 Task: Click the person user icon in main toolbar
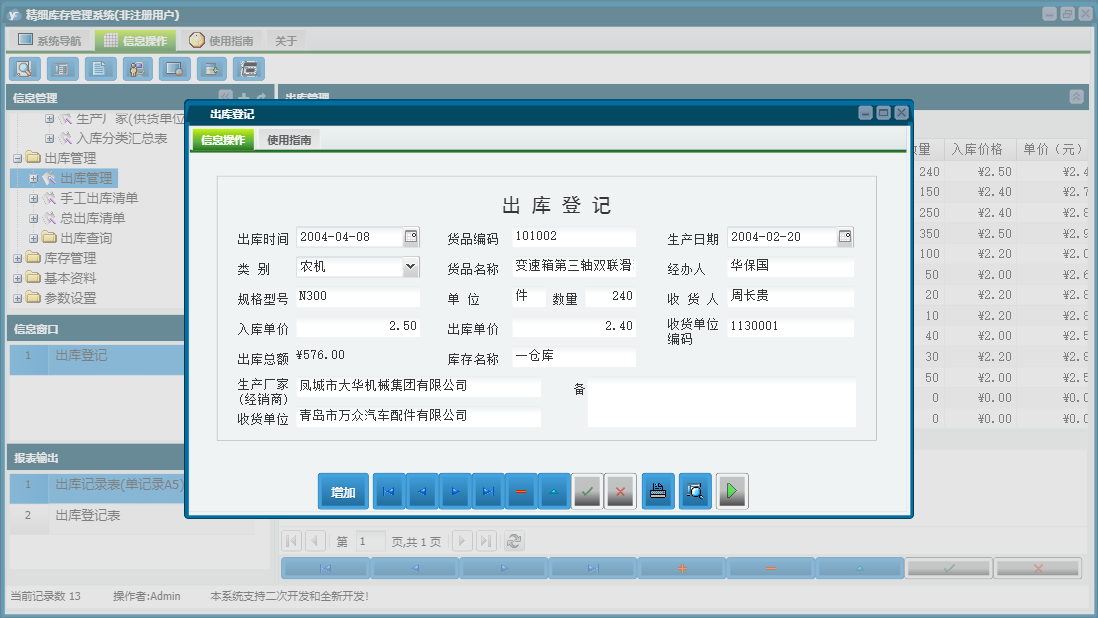point(137,69)
